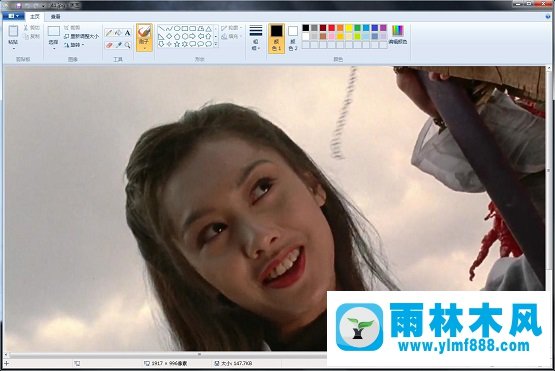Choose the Down arrow shape
This screenshot has height=371, width=555.
tap(161, 44)
